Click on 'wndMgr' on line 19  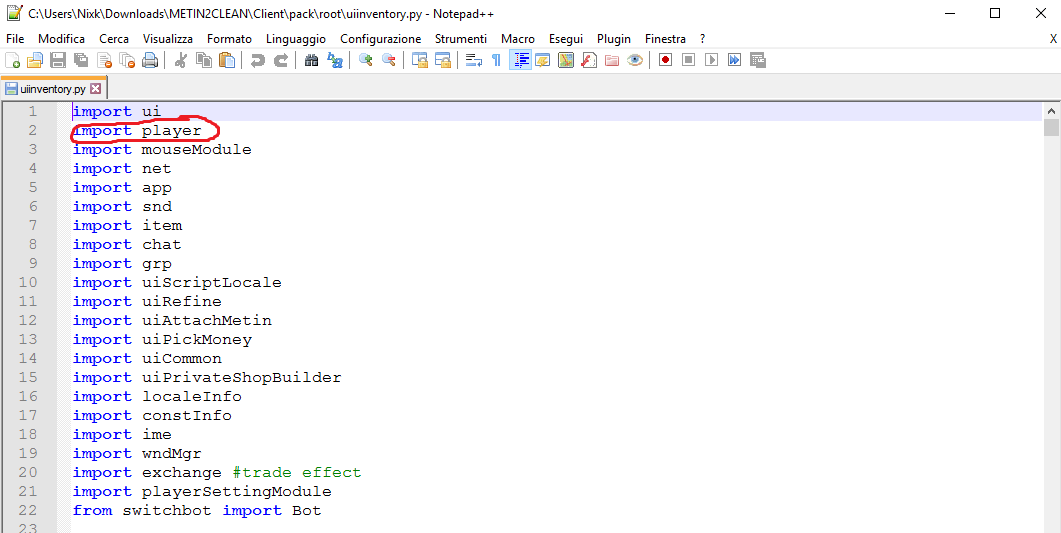tap(171, 453)
